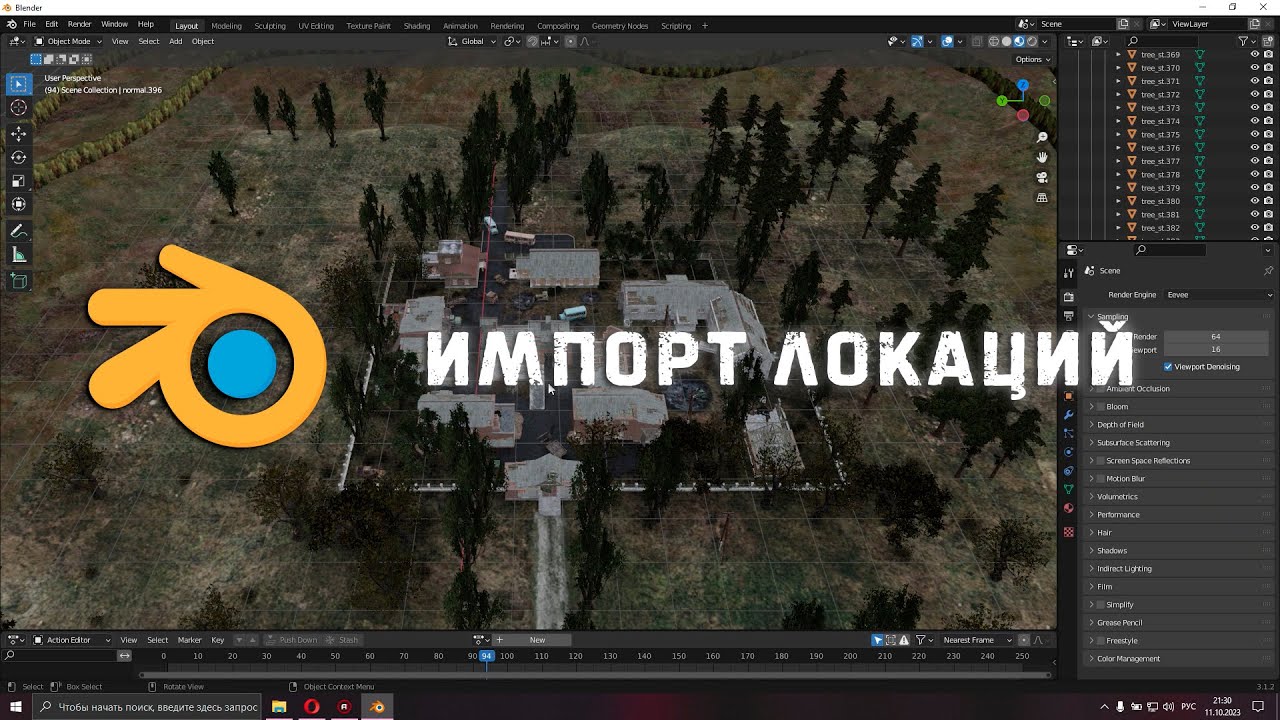
Task: Click the Stash button
Action: [x=343, y=640]
